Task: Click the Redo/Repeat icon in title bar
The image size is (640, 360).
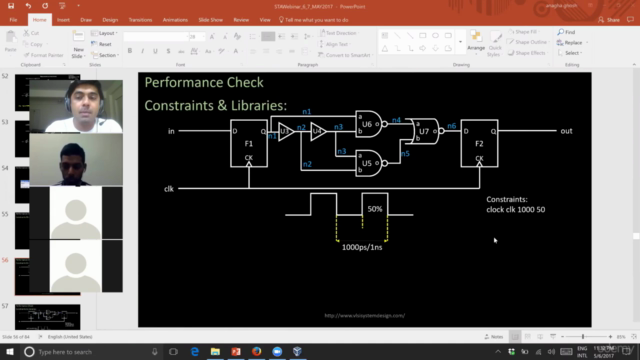Action: [x=45, y=6]
